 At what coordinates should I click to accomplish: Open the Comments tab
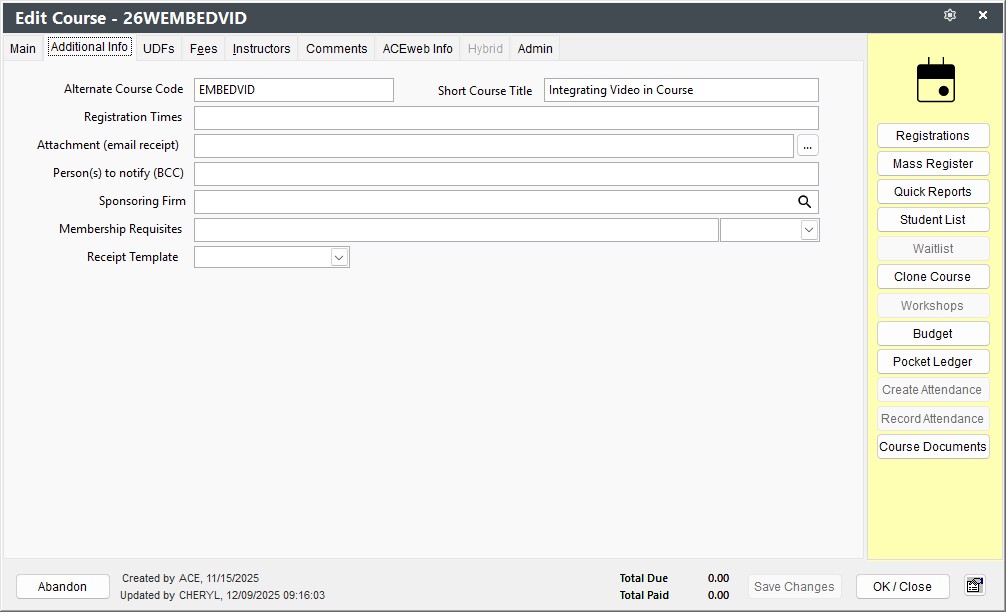337,49
